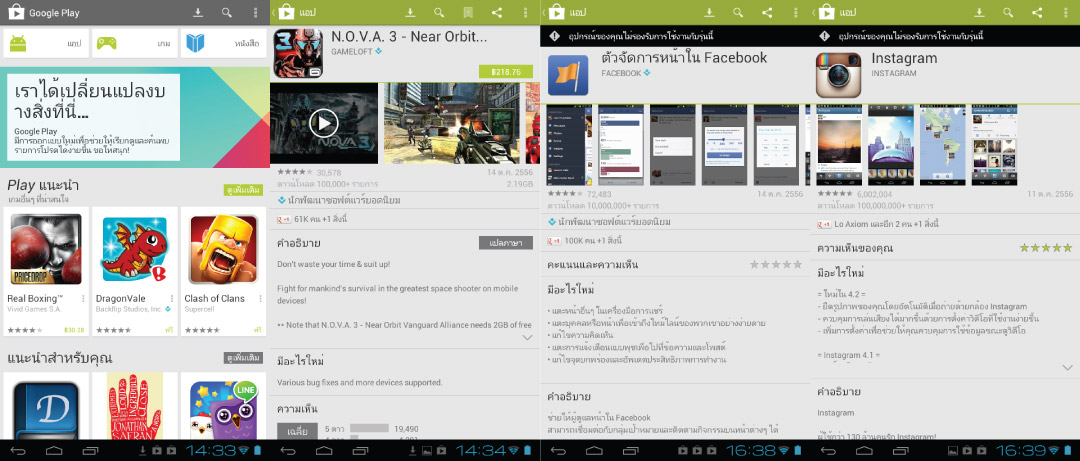Image resolution: width=1080 pixels, height=461 pixels.
Task: Open Real Boxing card options menu dots
Action: (x=83, y=298)
